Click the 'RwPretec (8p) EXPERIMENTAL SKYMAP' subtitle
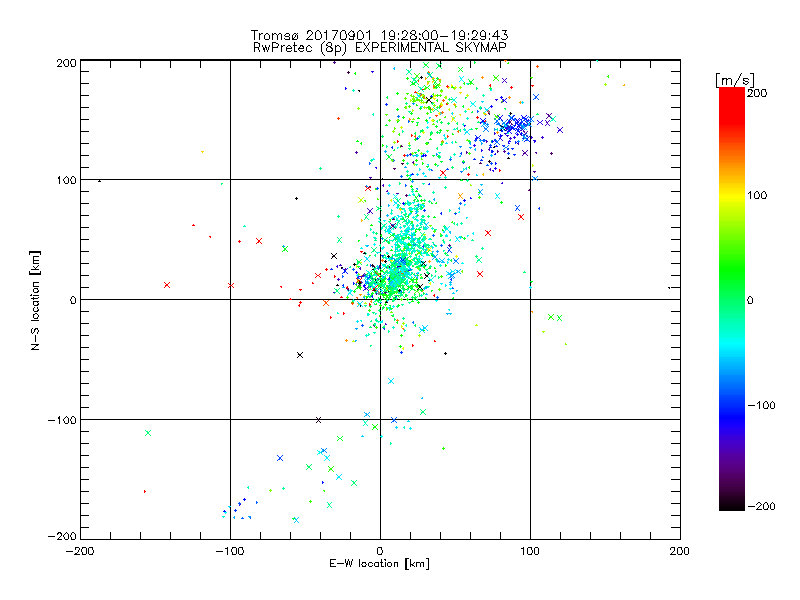Screen dimensions: 800x600 pyautogui.click(x=380, y=48)
